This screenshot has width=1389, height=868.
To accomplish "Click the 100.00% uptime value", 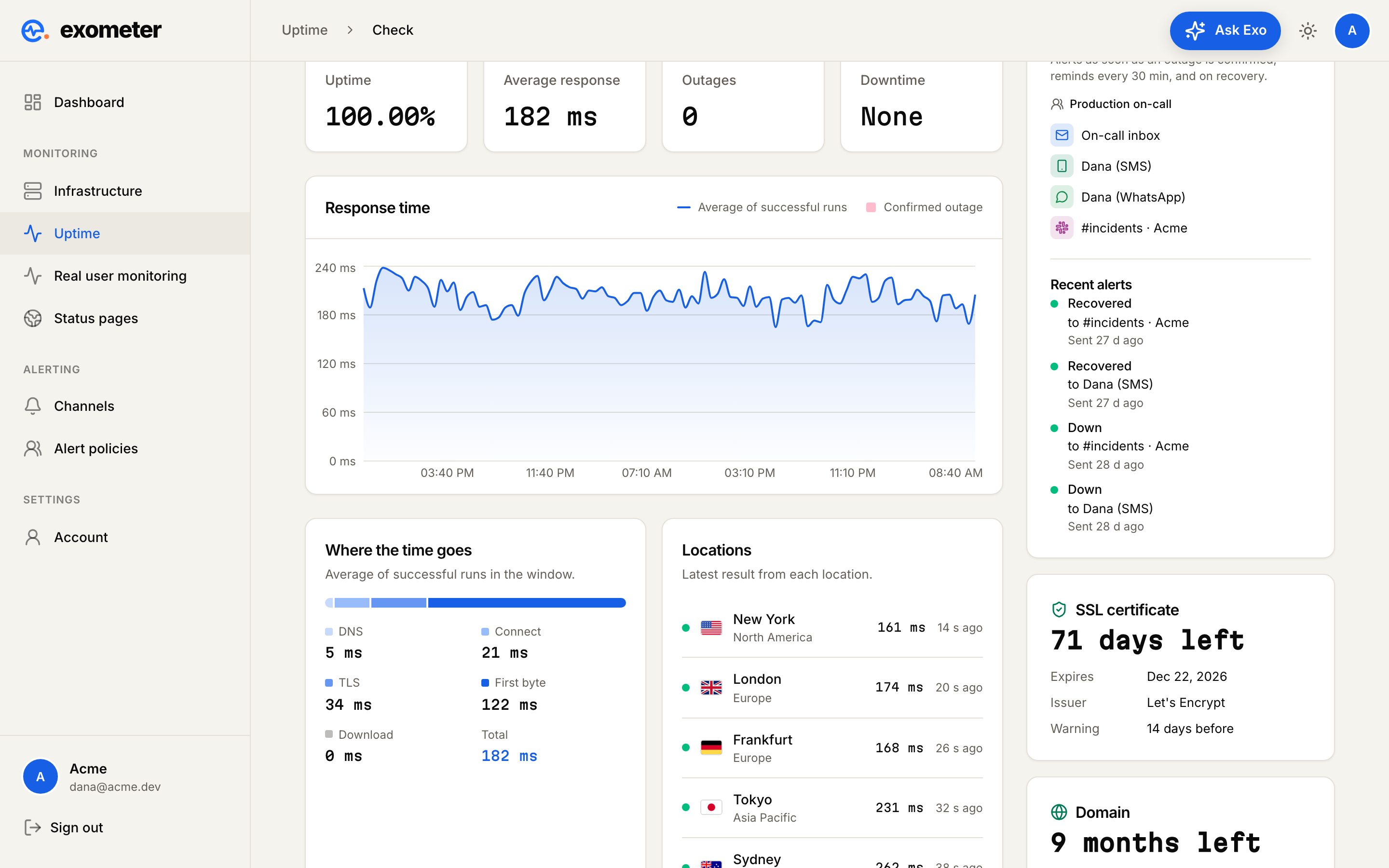I will pyautogui.click(x=380, y=117).
